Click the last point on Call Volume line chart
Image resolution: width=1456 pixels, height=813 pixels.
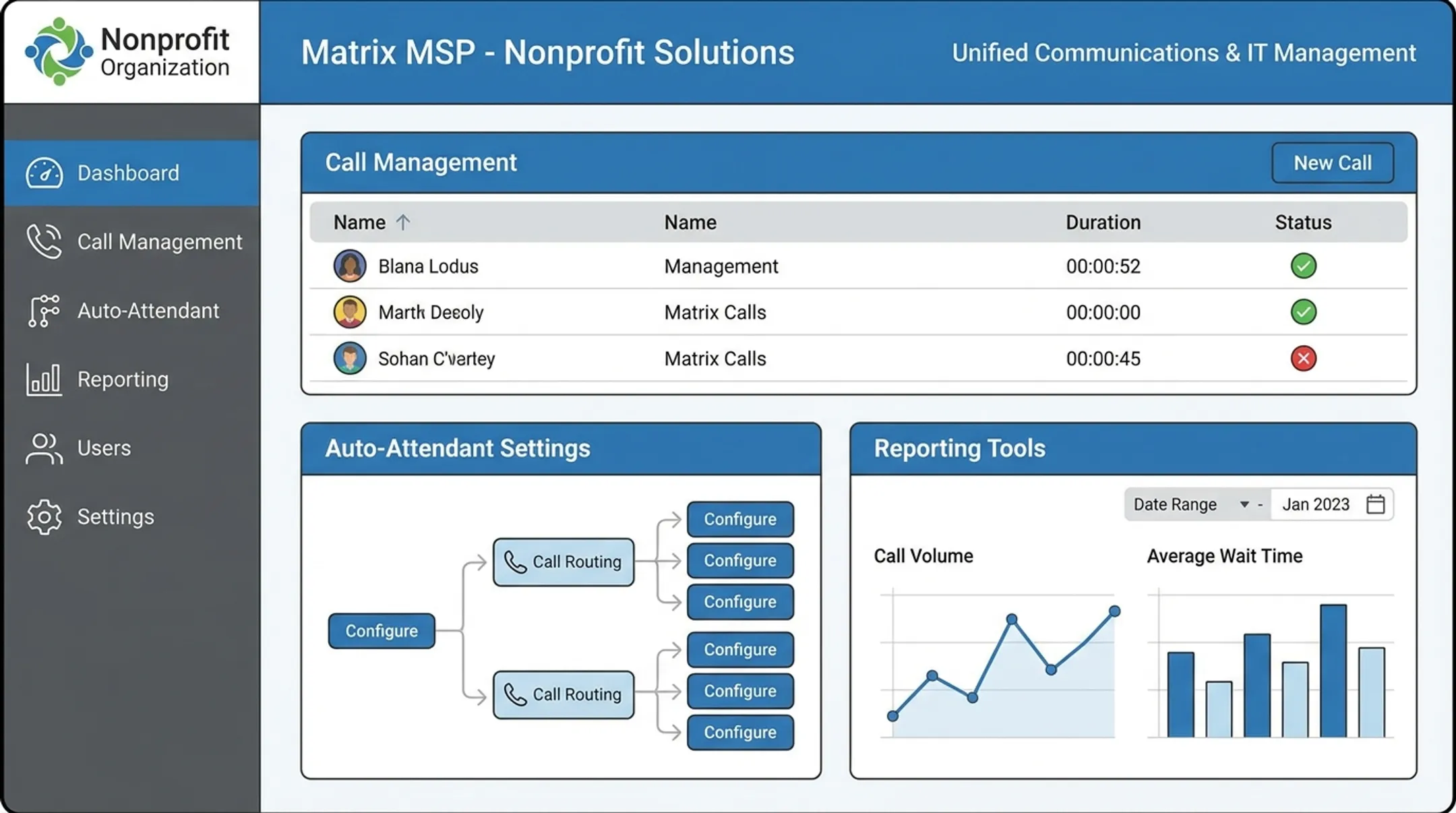[1114, 611]
